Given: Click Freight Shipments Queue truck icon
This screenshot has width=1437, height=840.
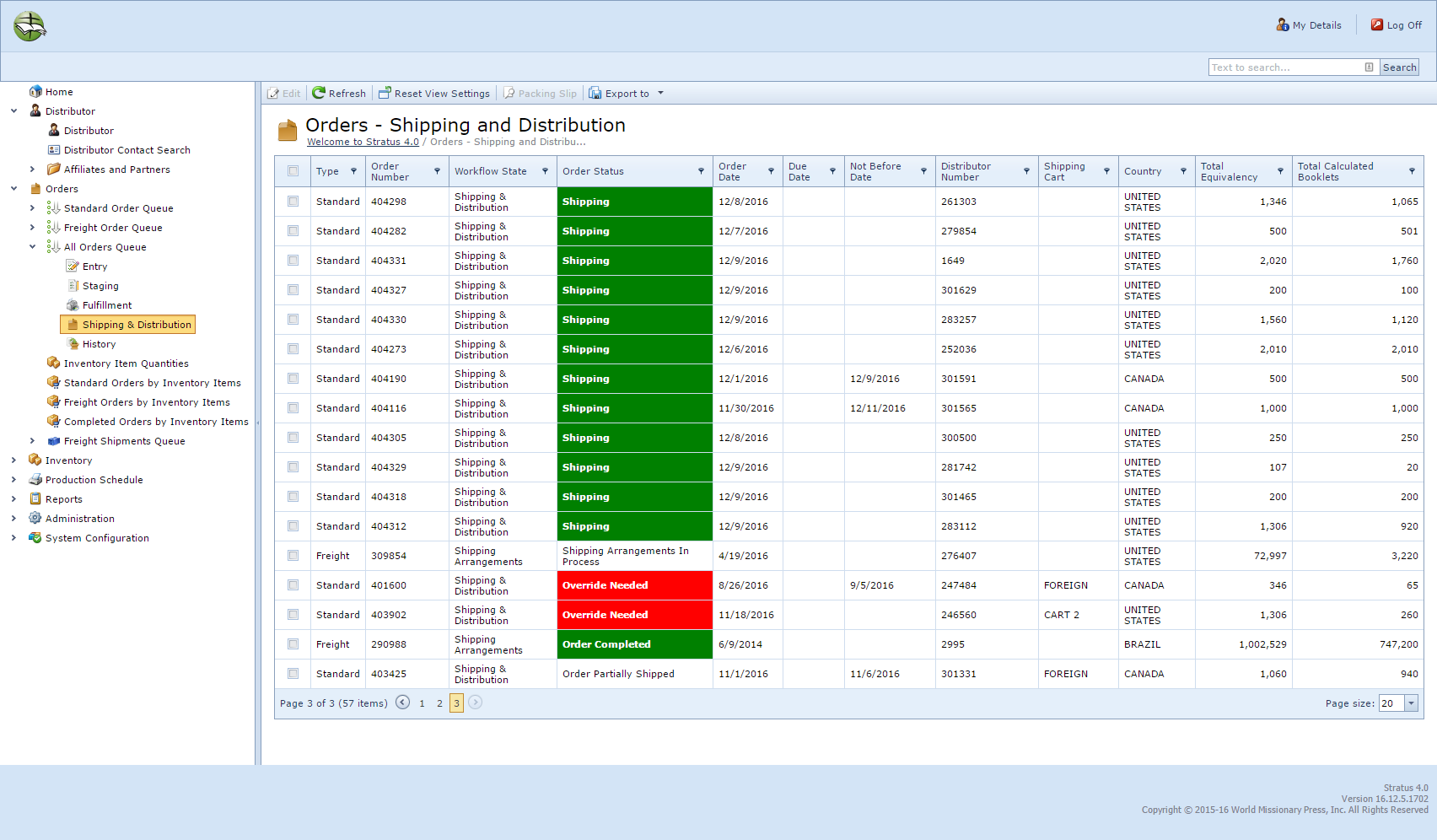Looking at the screenshot, I should pos(54,440).
